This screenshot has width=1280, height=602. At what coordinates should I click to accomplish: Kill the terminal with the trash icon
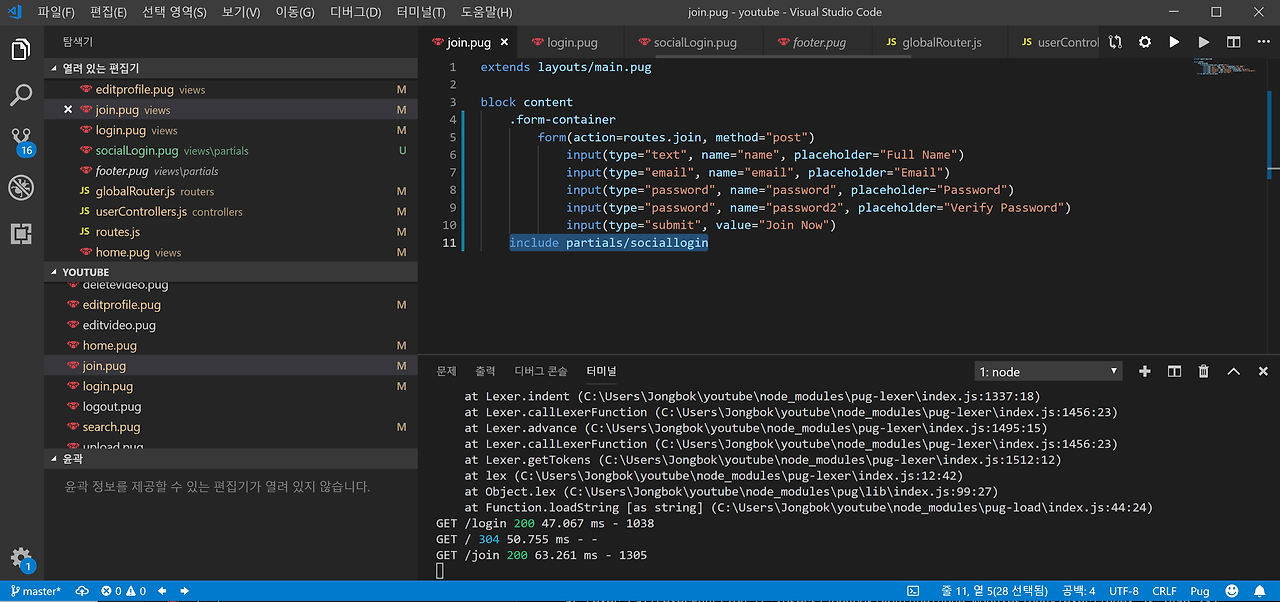tap(1204, 371)
